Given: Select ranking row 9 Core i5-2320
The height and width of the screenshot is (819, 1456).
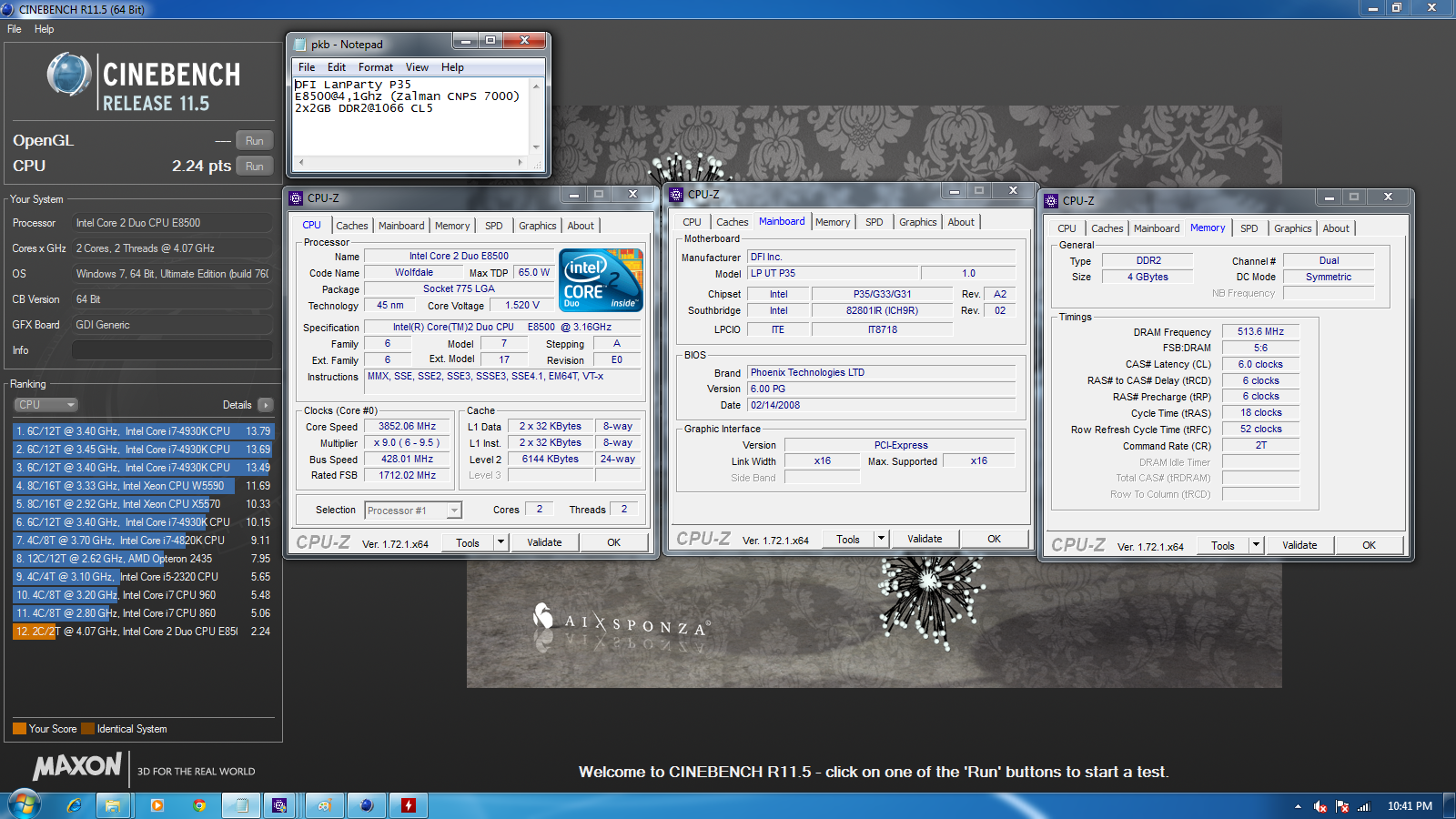Looking at the screenshot, I should point(143,577).
